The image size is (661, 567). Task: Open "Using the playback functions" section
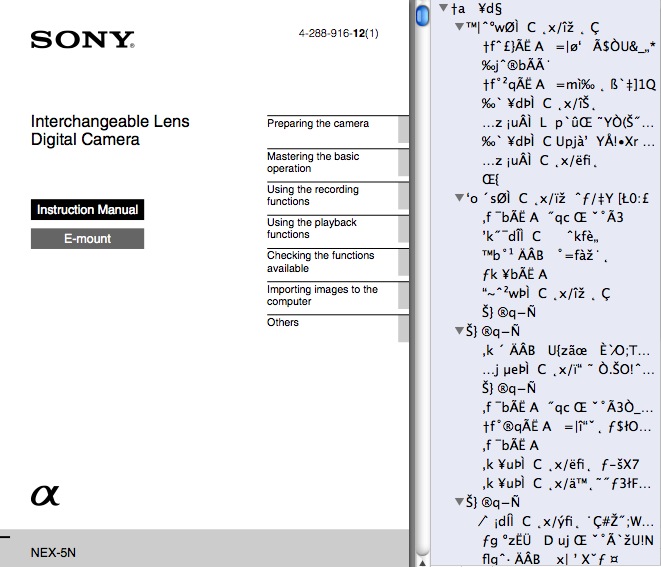point(312,228)
